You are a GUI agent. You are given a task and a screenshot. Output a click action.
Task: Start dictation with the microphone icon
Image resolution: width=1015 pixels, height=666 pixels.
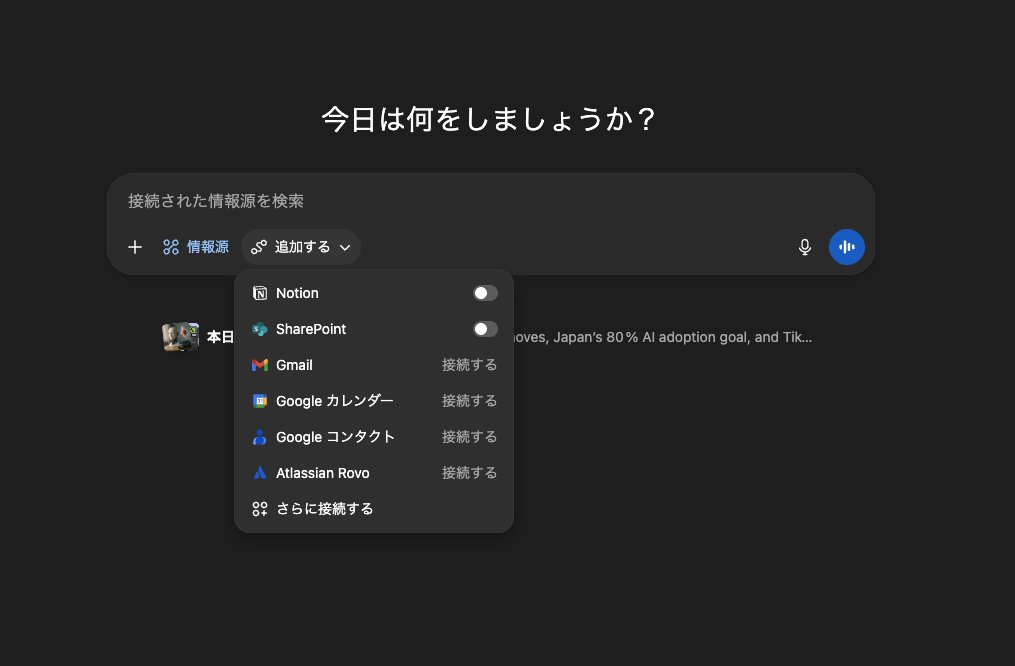coord(805,247)
